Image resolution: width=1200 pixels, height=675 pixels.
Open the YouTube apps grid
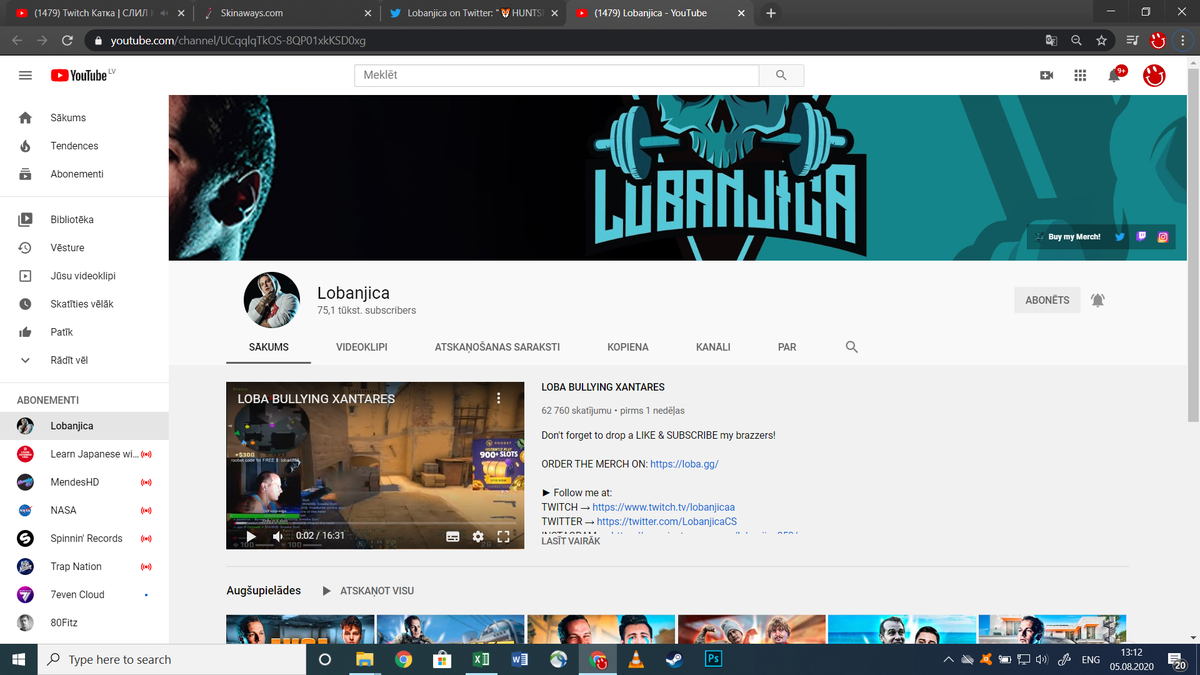click(x=1080, y=75)
